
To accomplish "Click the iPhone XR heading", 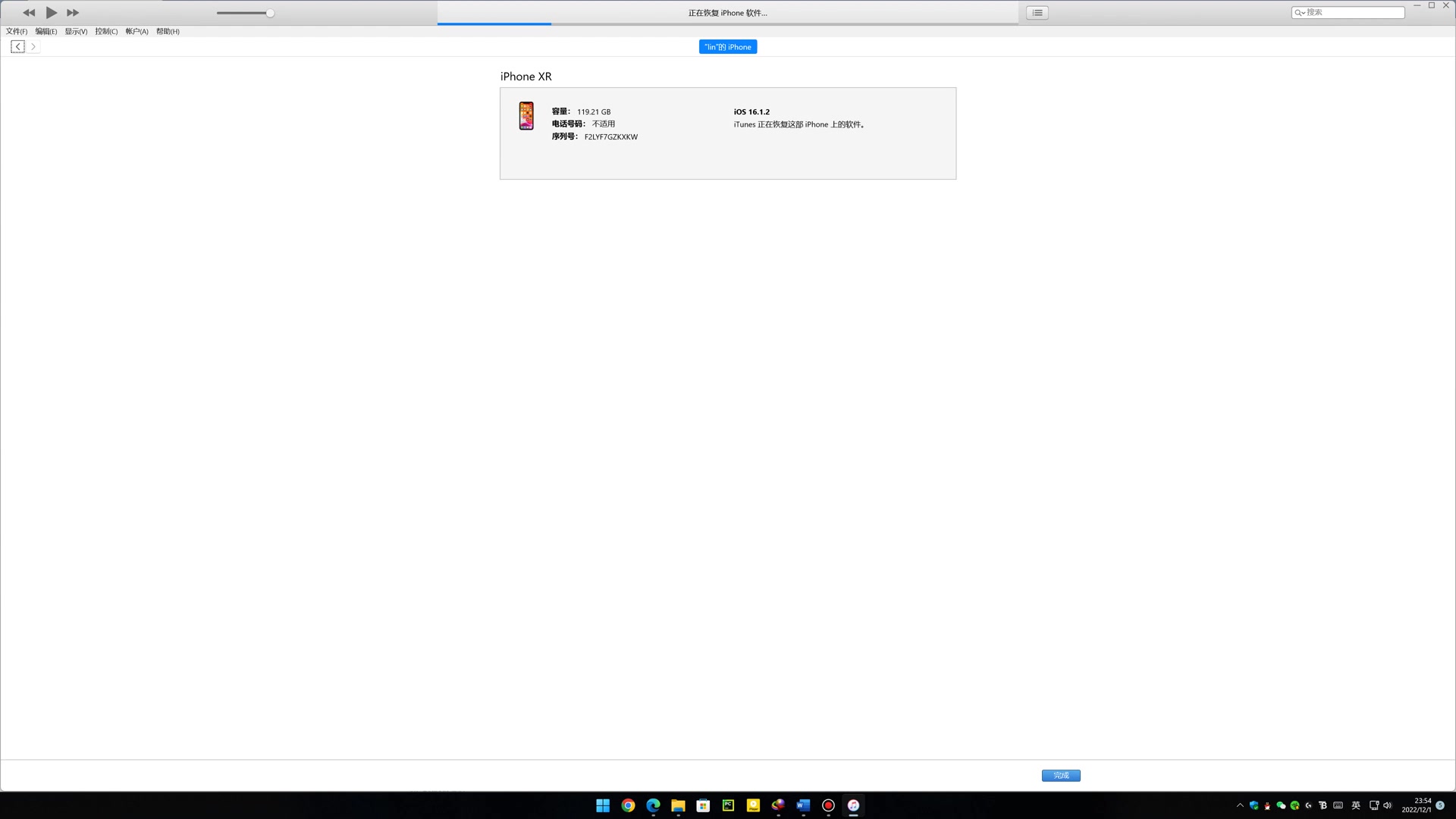I will click(526, 77).
